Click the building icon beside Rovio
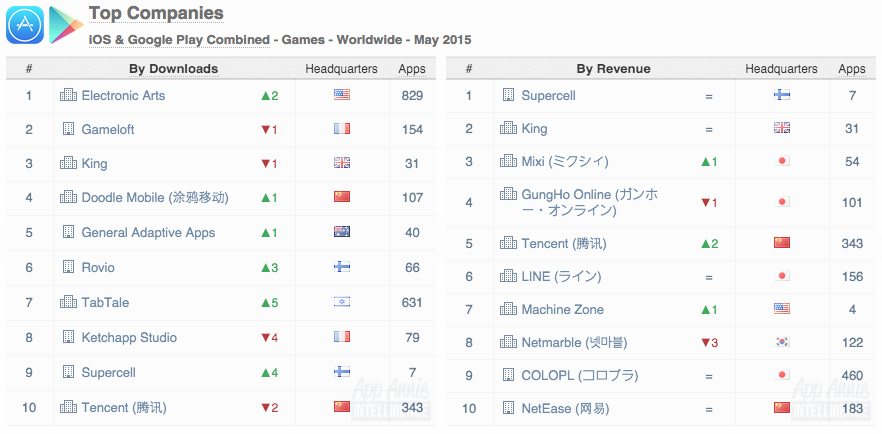This screenshot has width=882, height=434. [68, 266]
